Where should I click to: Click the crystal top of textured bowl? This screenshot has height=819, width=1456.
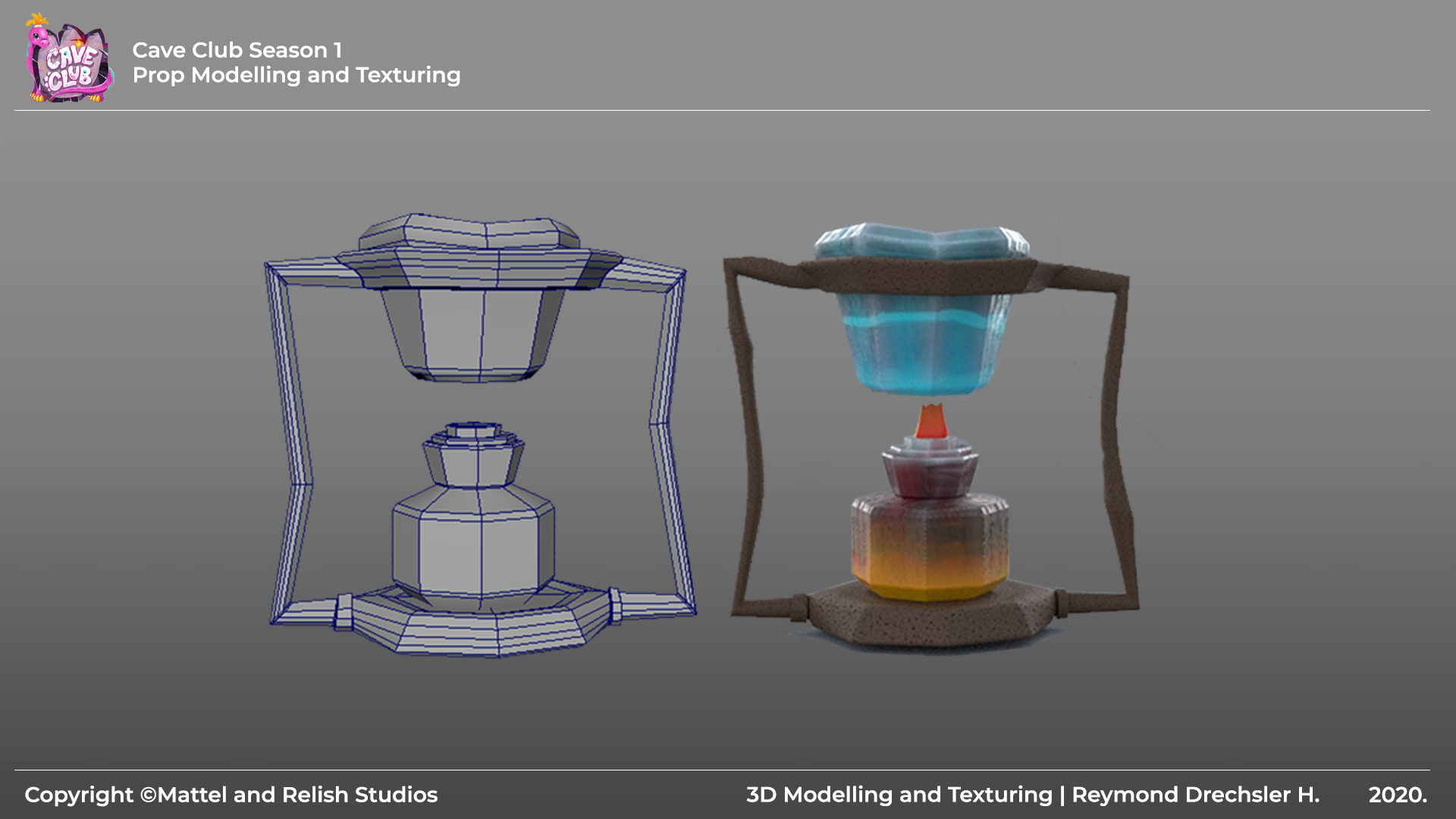click(922, 241)
